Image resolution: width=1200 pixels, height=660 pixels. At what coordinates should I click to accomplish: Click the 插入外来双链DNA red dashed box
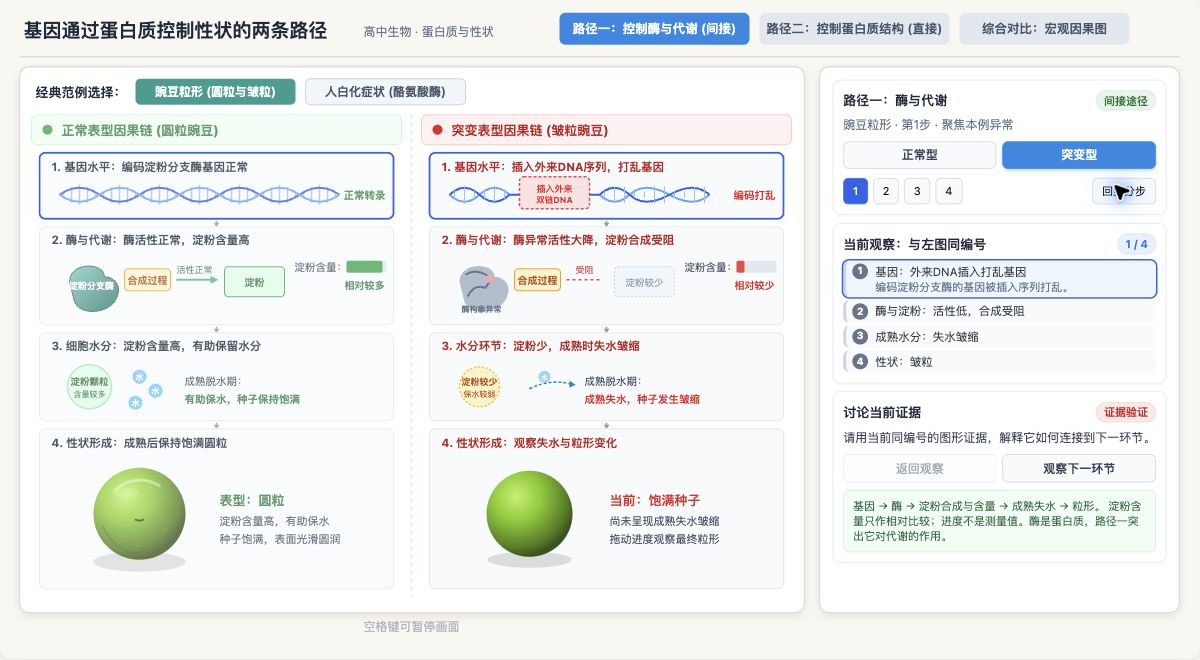555,194
